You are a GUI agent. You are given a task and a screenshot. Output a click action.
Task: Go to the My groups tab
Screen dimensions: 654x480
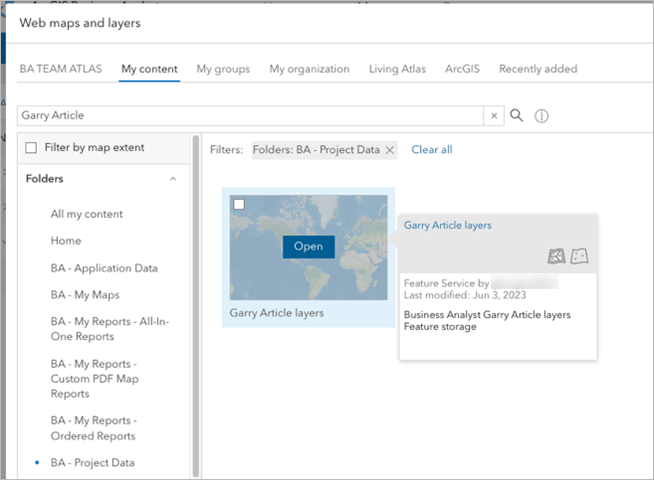click(223, 69)
